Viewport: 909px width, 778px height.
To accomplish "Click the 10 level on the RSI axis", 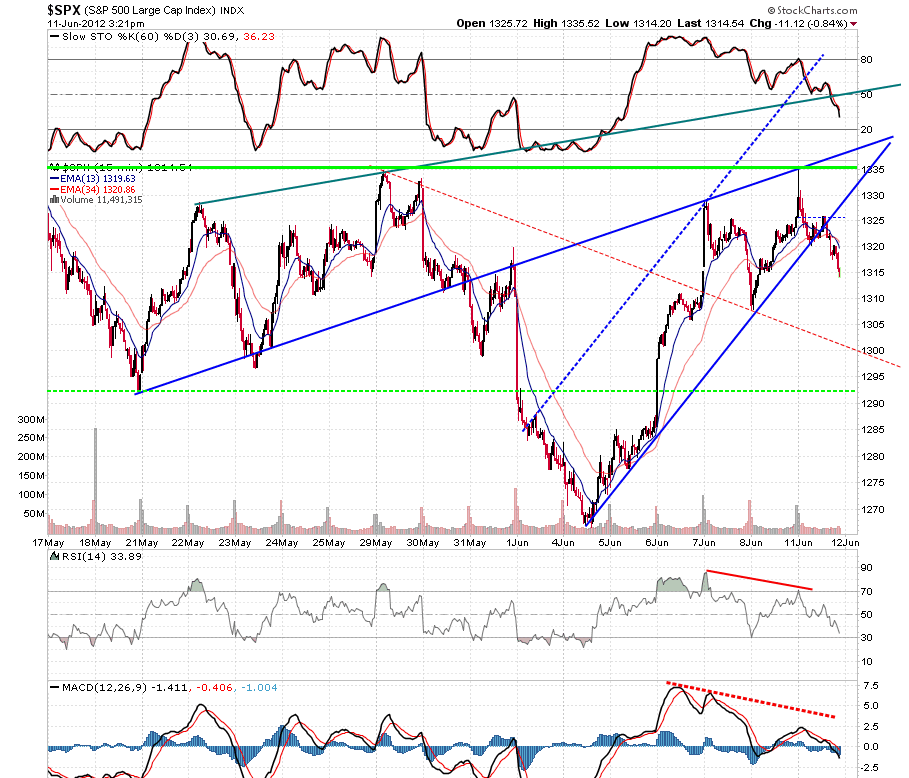I will tap(867, 662).
